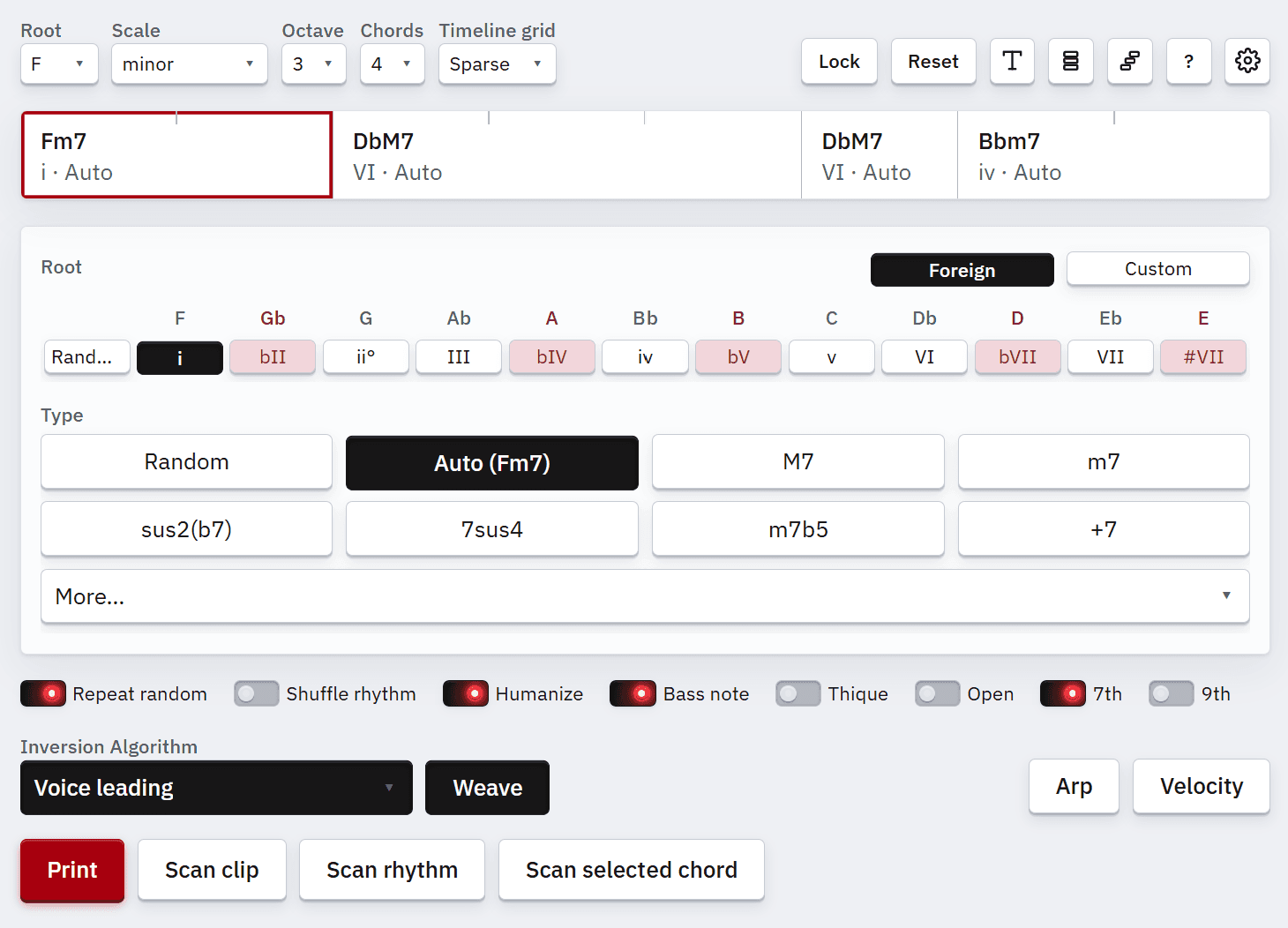Click the Reset button
This screenshot has height=928, width=1288.
933,62
